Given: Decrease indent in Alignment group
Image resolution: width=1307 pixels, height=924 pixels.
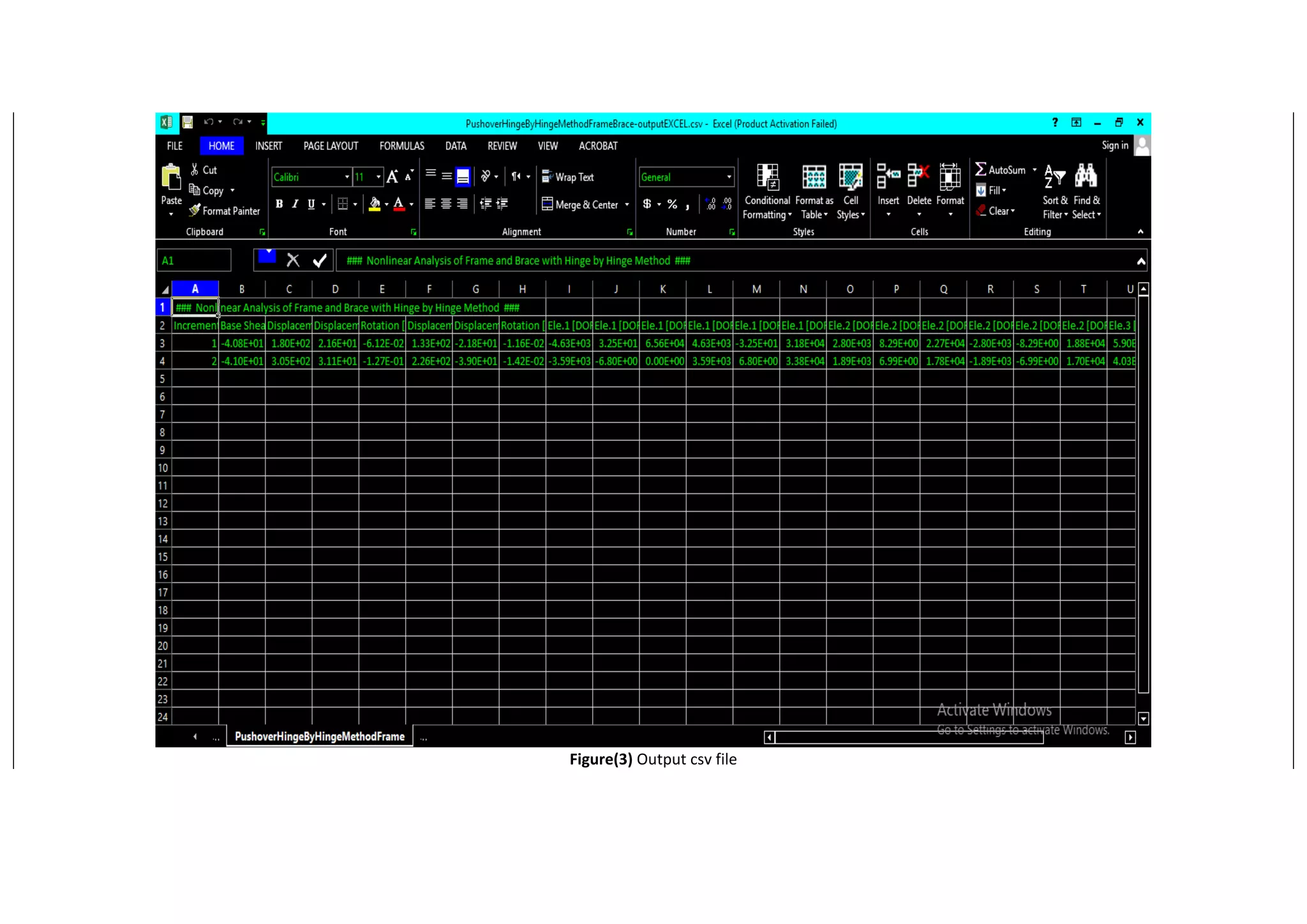Looking at the screenshot, I should tap(486, 204).
